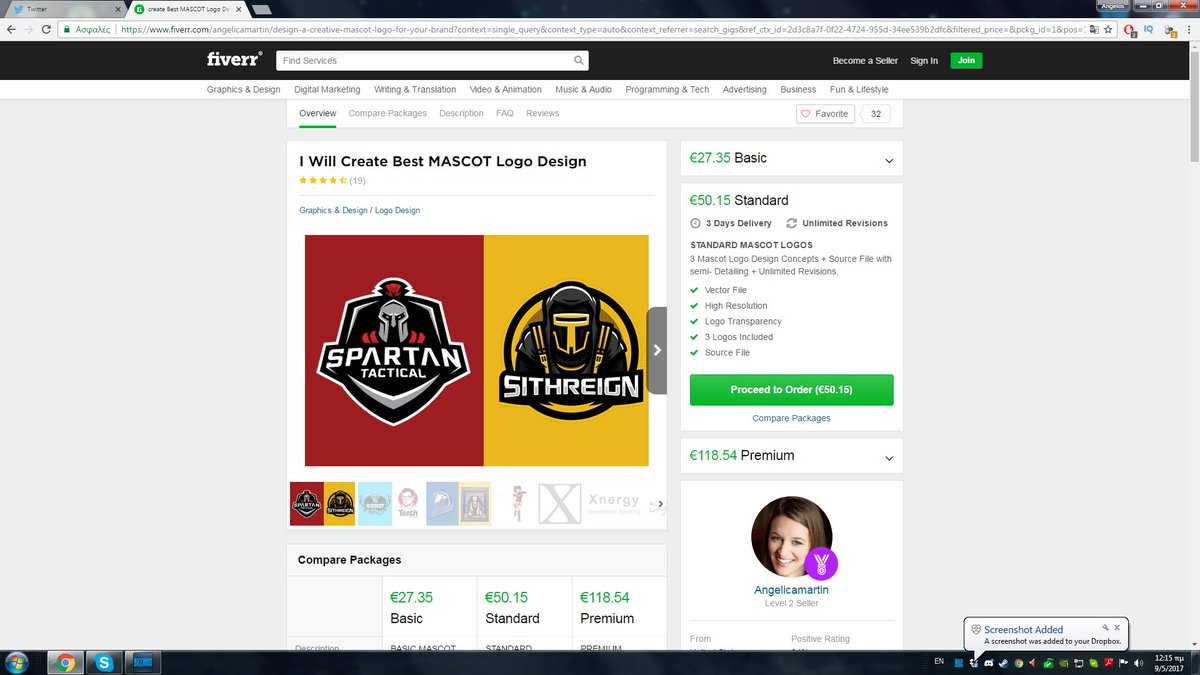Open Video & Animation category

(x=505, y=89)
